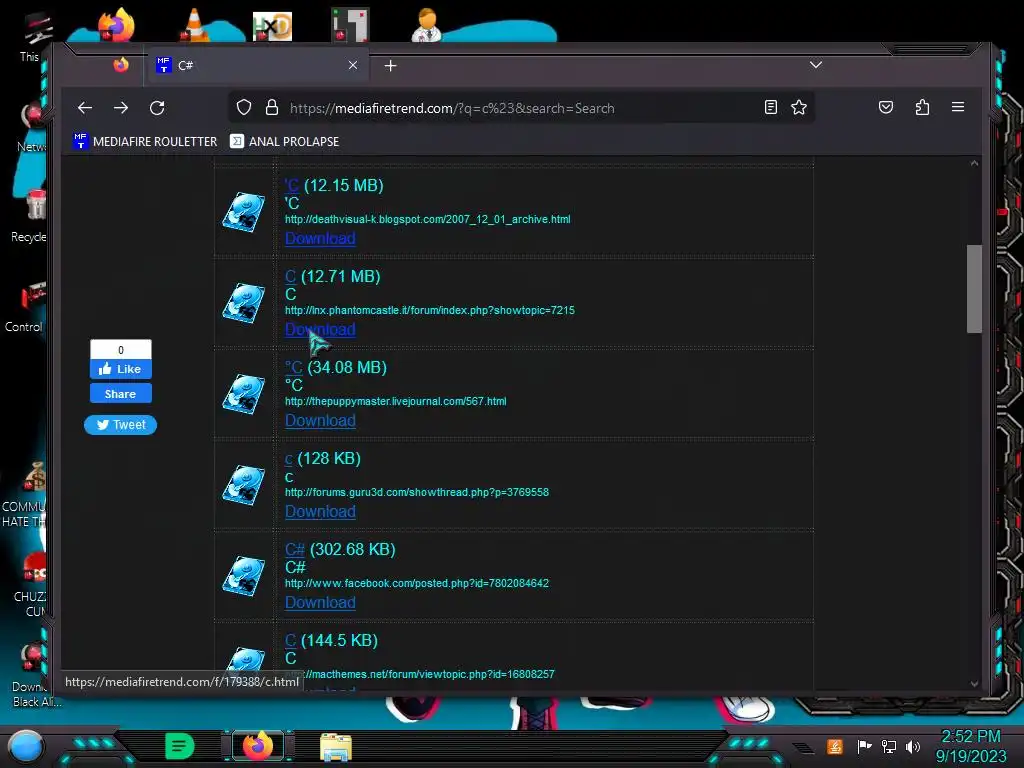Click the orange Java tray icon

pyautogui.click(x=835, y=746)
